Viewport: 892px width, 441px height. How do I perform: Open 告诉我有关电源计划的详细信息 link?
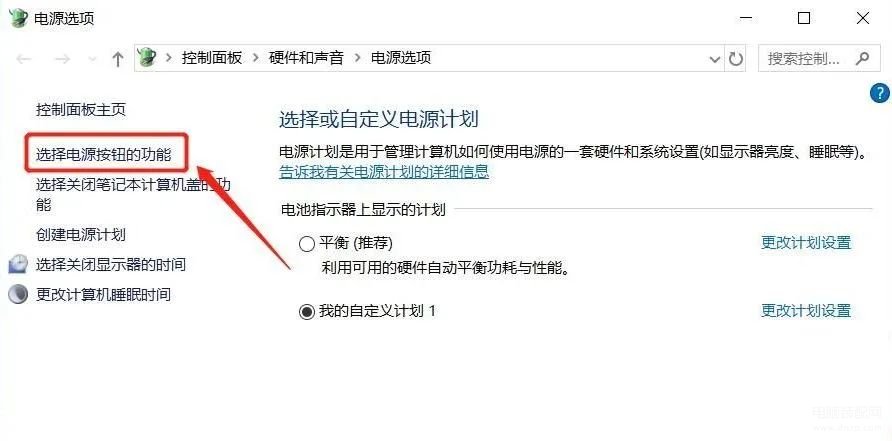[384, 171]
